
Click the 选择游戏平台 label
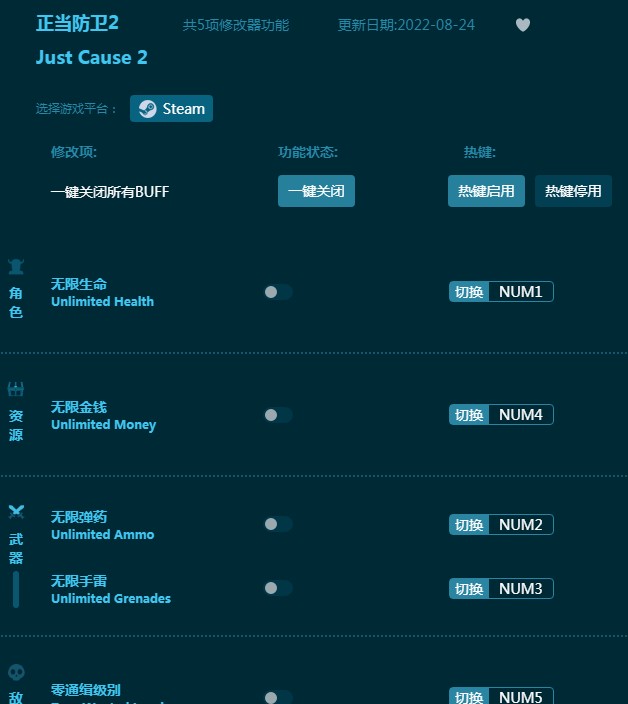coord(76,109)
